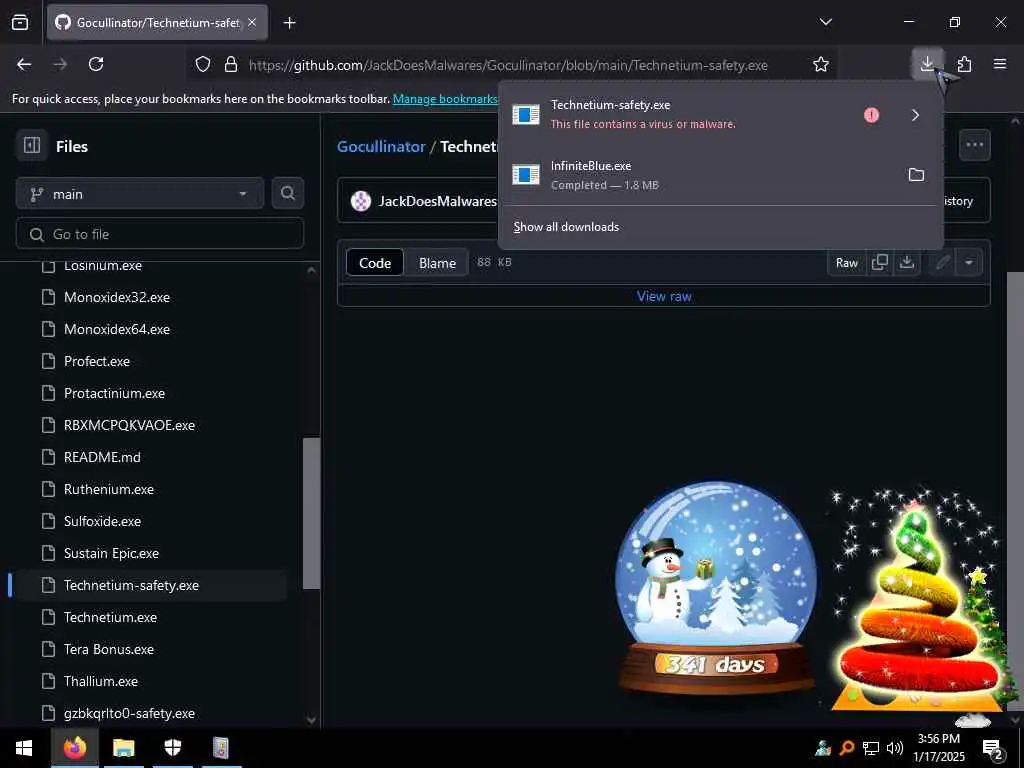Open Monoxidex64.exe in file tree
The width and height of the screenshot is (1024, 768).
coord(117,329)
